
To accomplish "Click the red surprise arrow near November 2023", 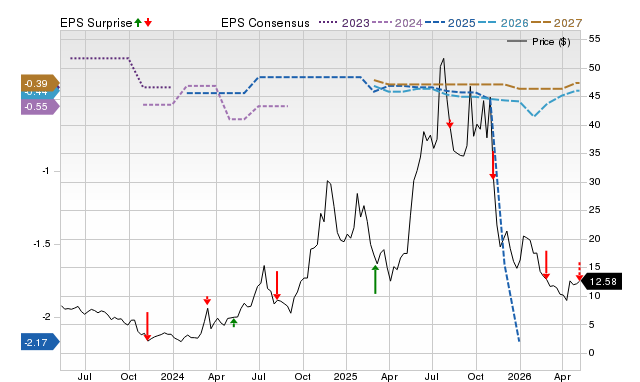I will (147, 326).
